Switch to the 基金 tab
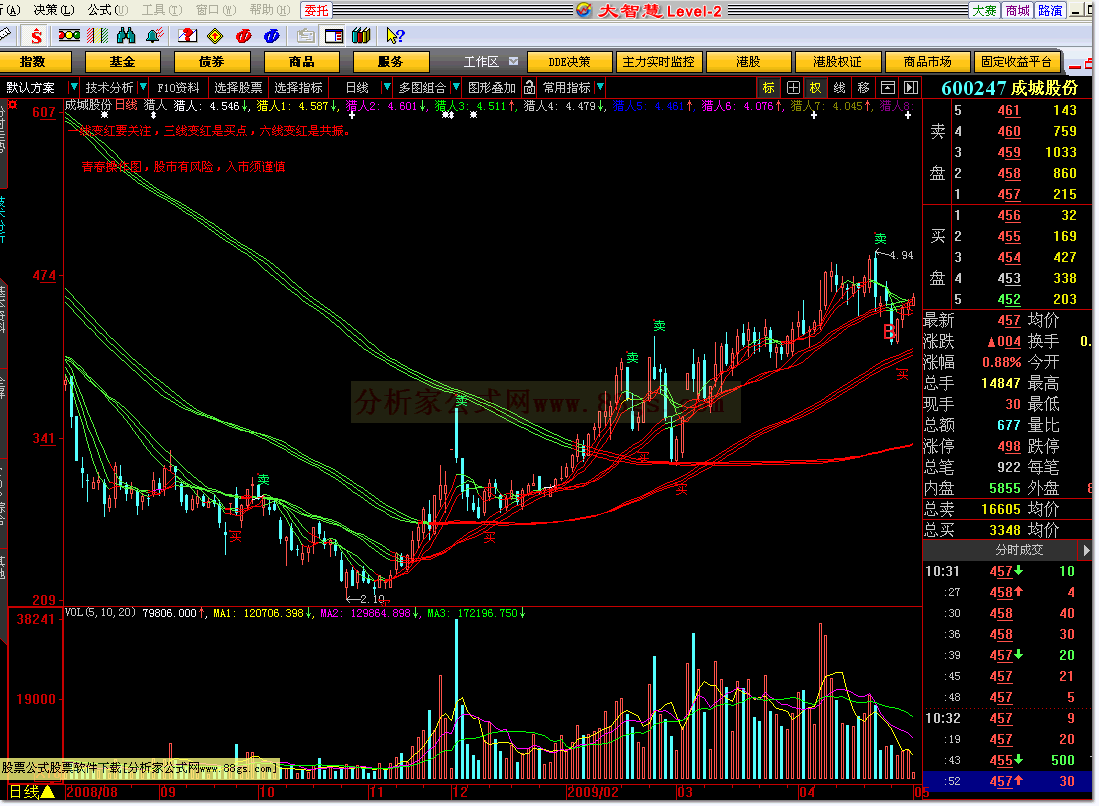This screenshot has height=806, width=1099. click(123, 62)
